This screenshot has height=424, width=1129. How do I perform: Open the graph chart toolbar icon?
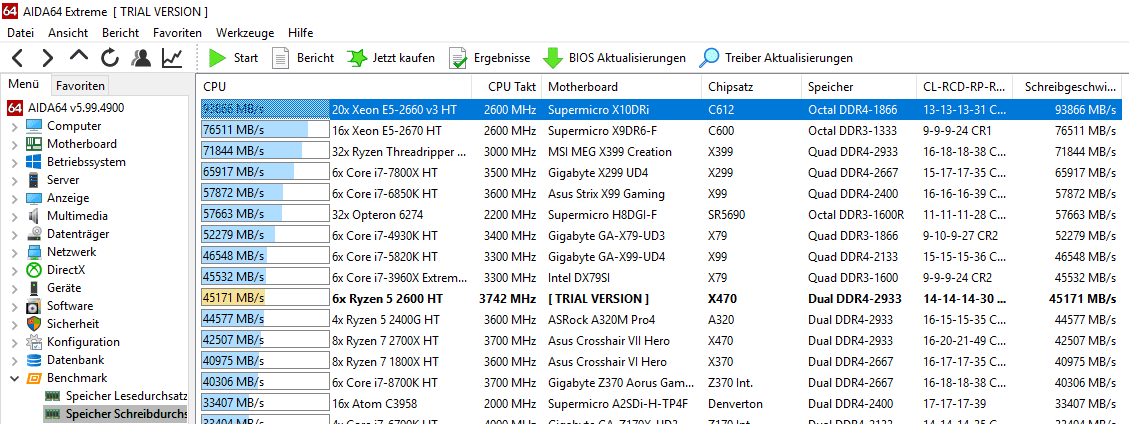pyautogui.click(x=172, y=58)
